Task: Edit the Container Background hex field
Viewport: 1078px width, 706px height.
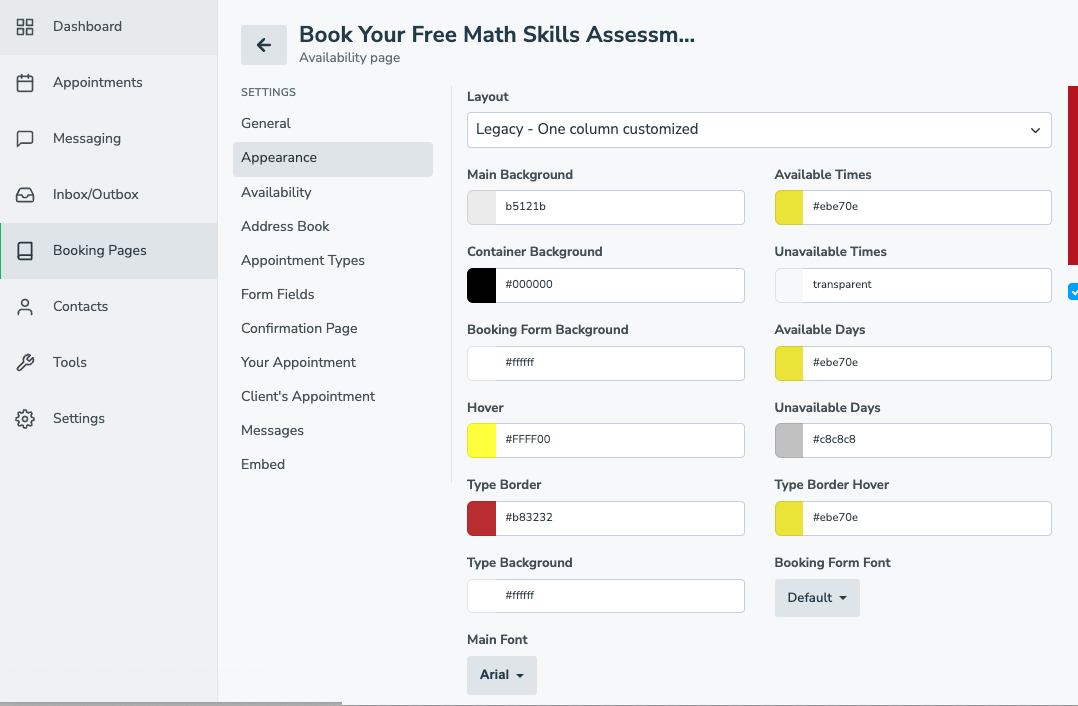Action: point(620,285)
